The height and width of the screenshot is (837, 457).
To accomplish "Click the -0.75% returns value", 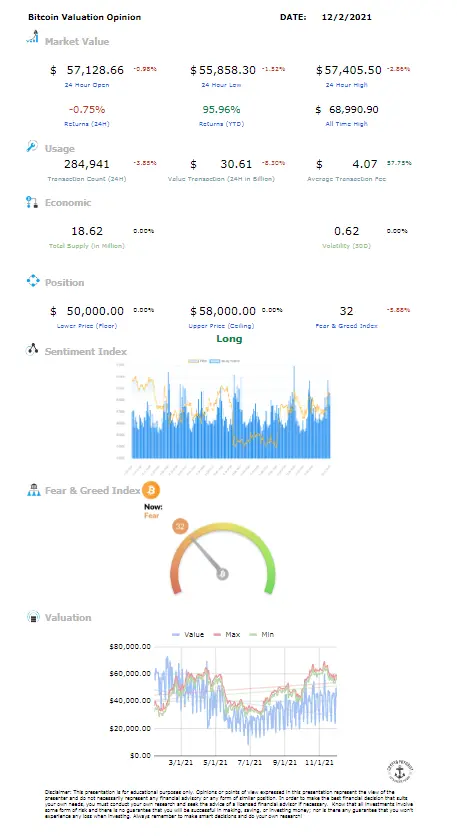I will point(87,109).
